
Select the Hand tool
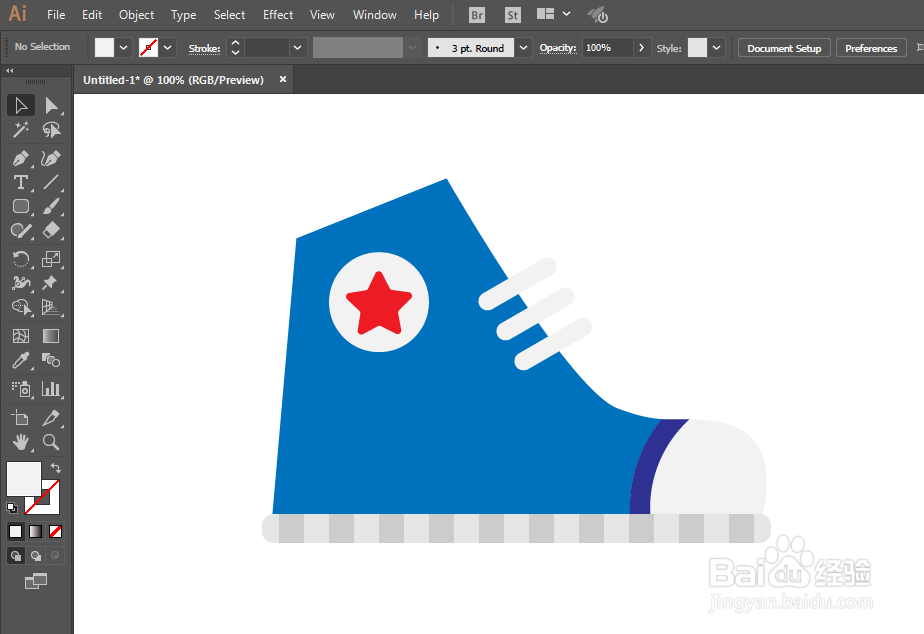pyautogui.click(x=21, y=442)
